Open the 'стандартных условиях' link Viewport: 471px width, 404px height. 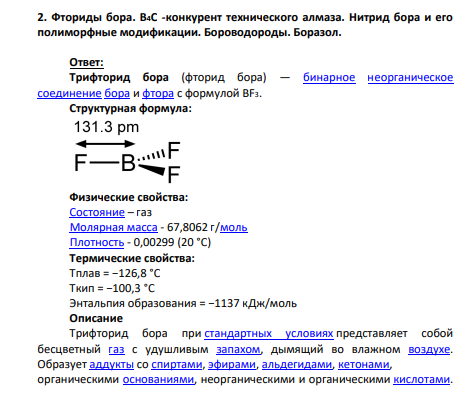point(269,333)
